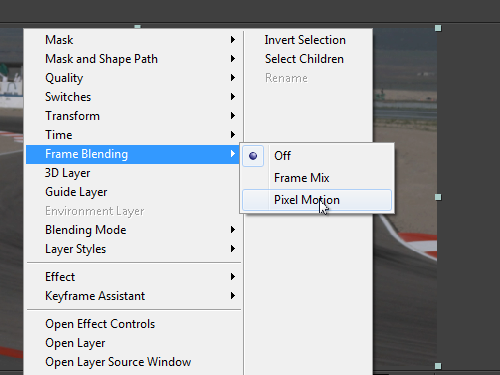Open the Layer Styles submenu
Image resolution: width=500 pixels, height=375 pixels.
(x=133, y=249)
